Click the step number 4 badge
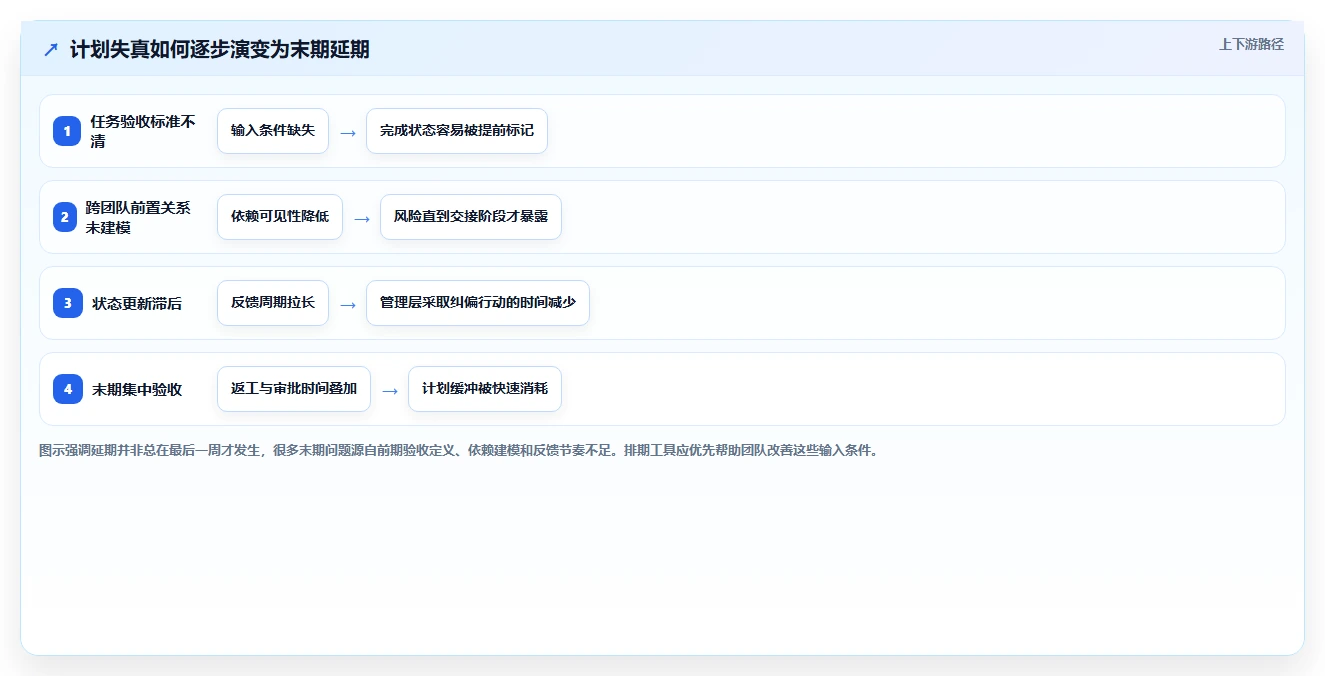1325x676 pixels. click(68, 389)
